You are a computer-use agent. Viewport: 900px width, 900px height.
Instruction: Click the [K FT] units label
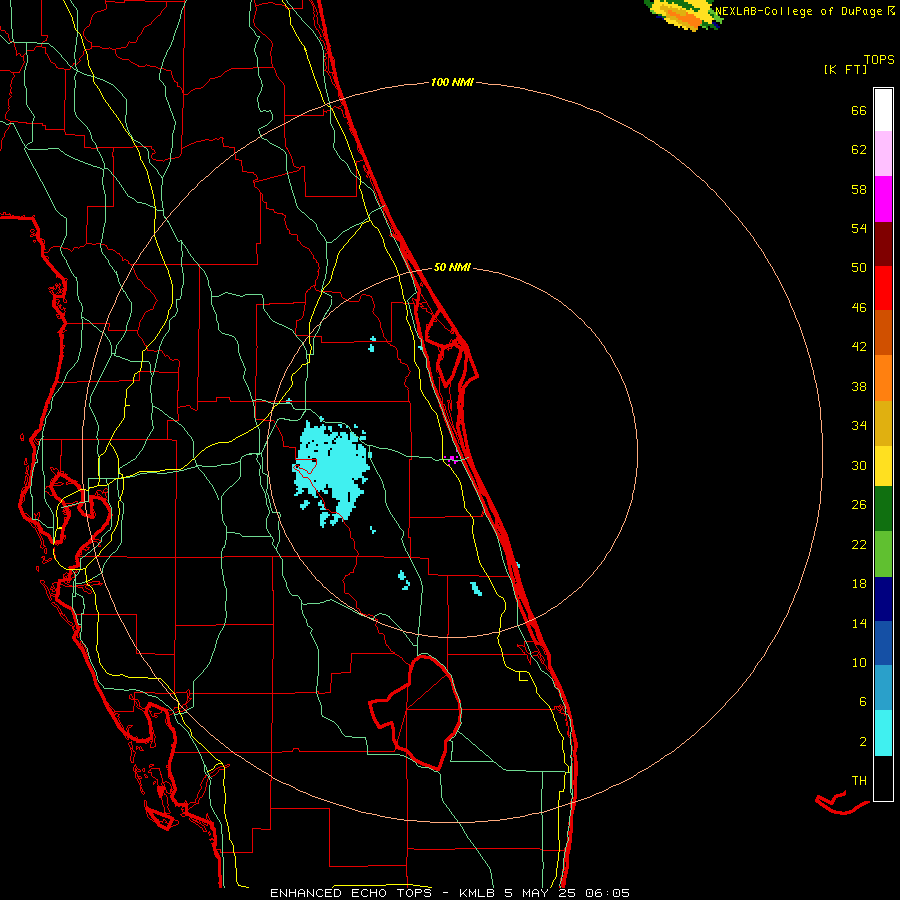pyautogui.click(x=845, y=69)
